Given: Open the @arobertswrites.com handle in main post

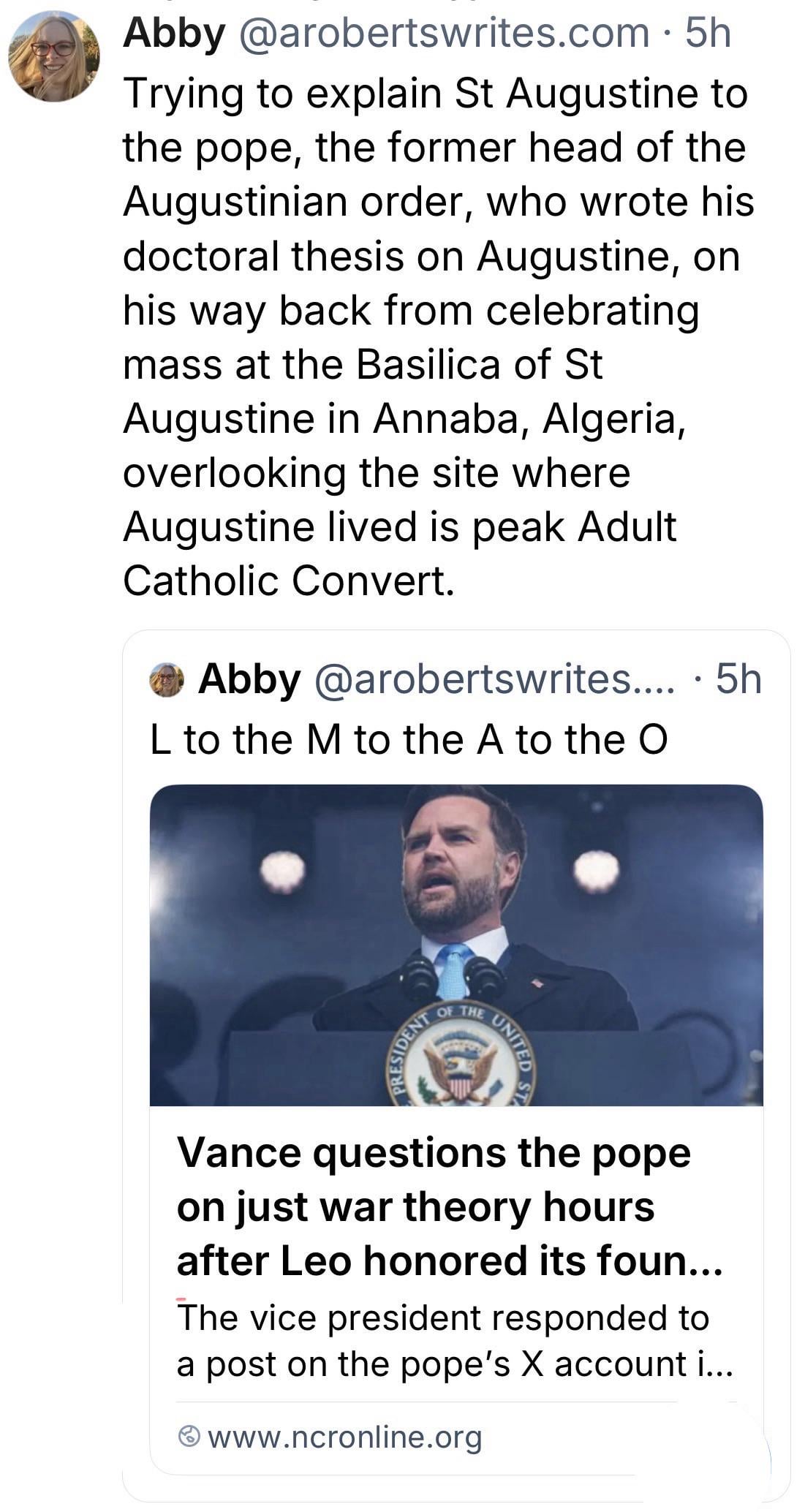Looking at the screenshot, I should (x=444, y=34).
